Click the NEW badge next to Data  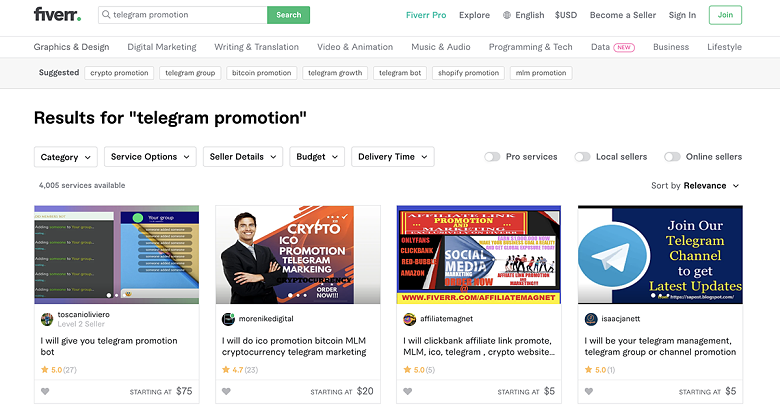point(624,47)
